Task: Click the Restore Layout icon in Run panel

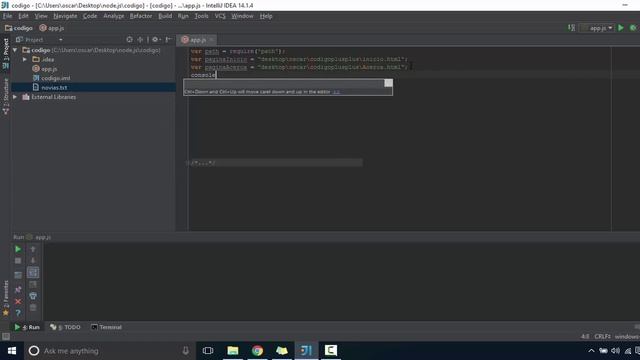Action: click(18, 275)
